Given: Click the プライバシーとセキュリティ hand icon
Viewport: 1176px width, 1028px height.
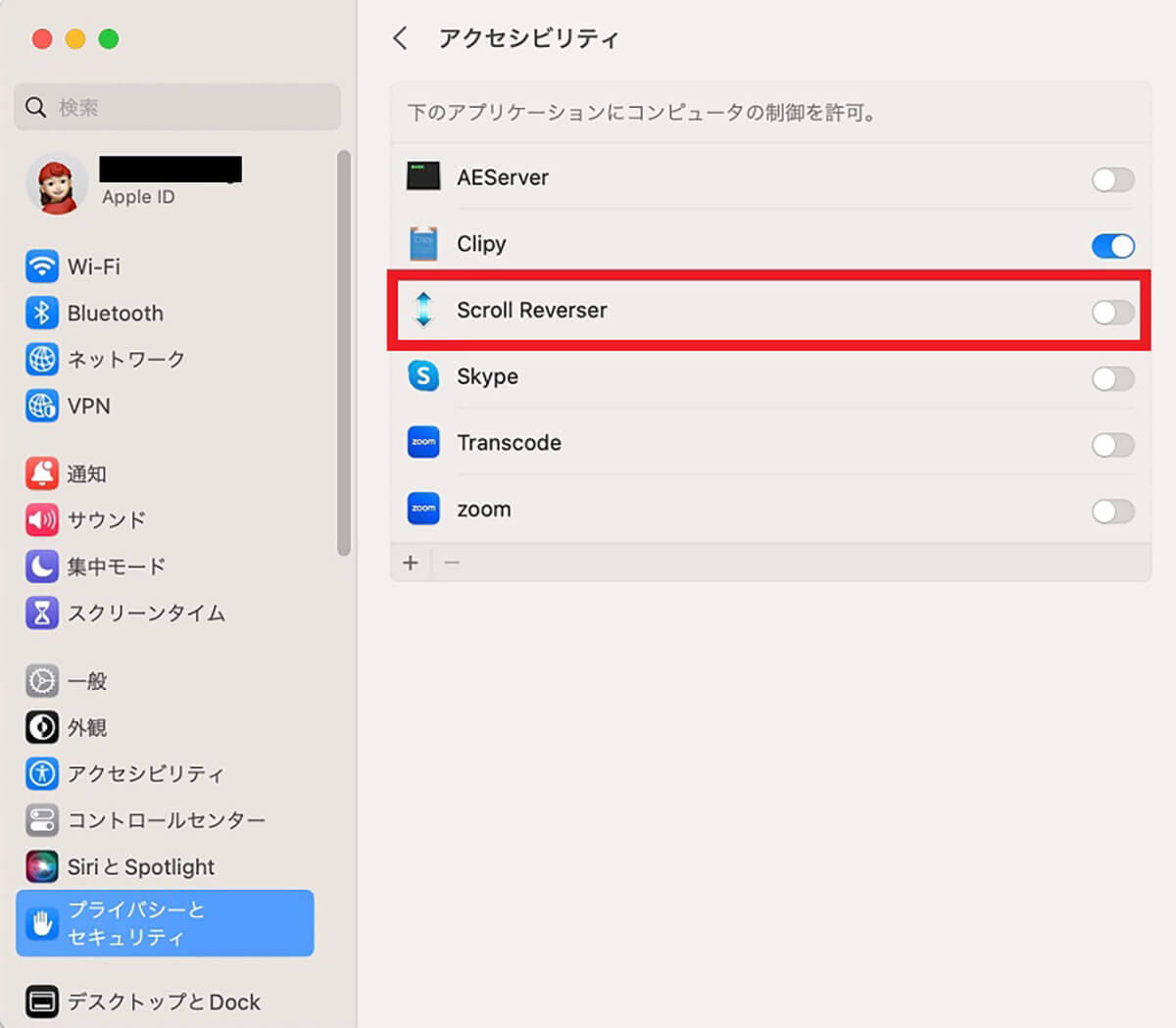Looking at the screenshot, I should pyautogui.click(x=42, y=923).
